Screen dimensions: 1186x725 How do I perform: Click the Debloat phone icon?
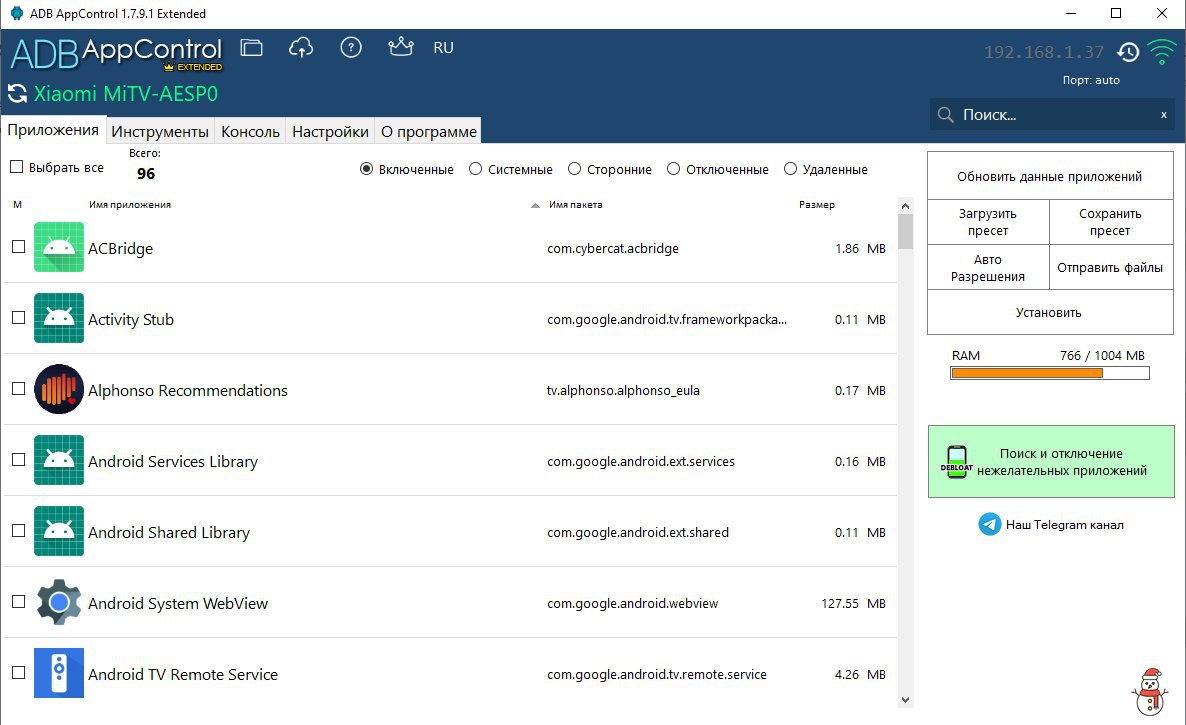pos(957,462)
